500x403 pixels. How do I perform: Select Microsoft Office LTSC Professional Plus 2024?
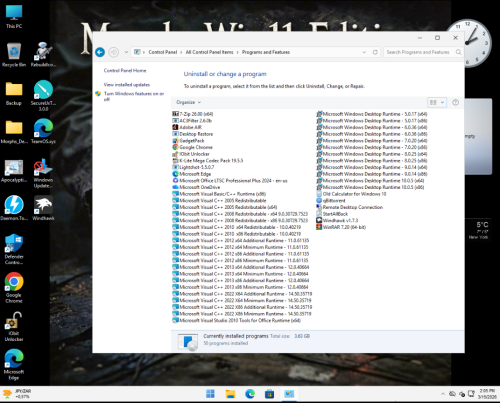230,181
